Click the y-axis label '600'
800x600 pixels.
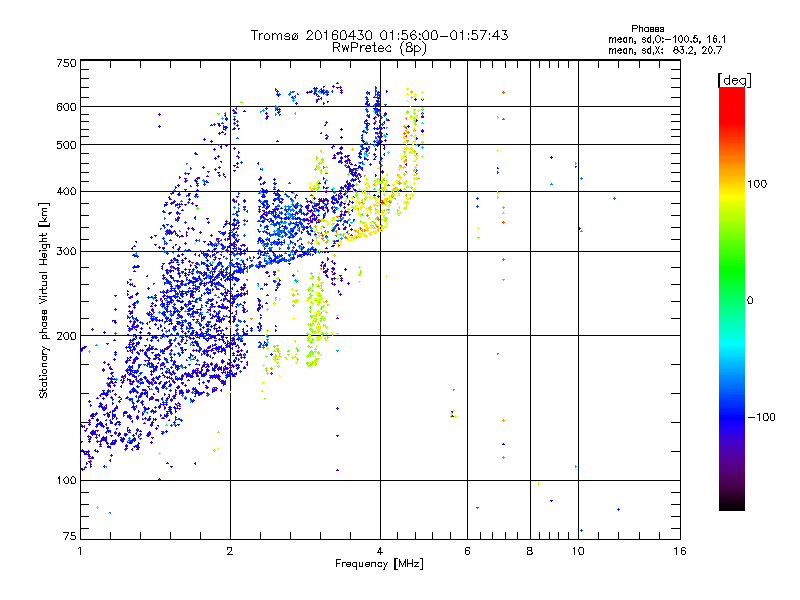pyautogui.click(x=66, y=107)
